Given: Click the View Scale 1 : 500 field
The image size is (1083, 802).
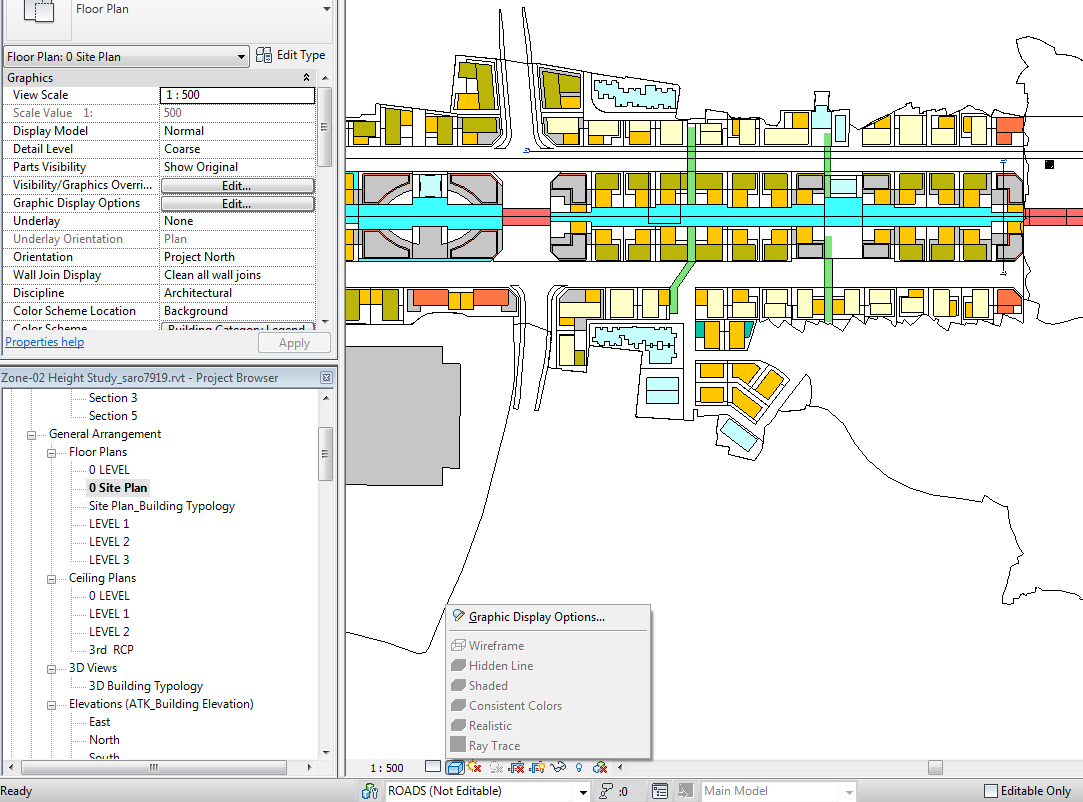Looking at the screenshot, I should (x=238, y=95).
